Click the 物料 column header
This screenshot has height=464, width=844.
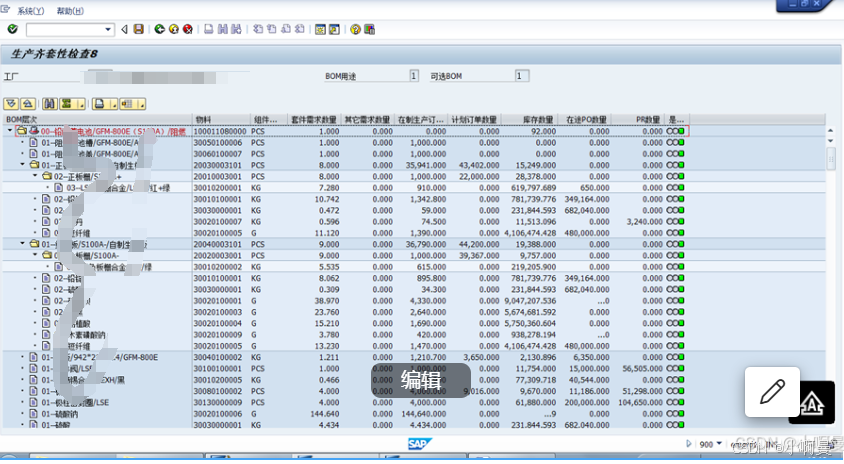tap(222, 119)
